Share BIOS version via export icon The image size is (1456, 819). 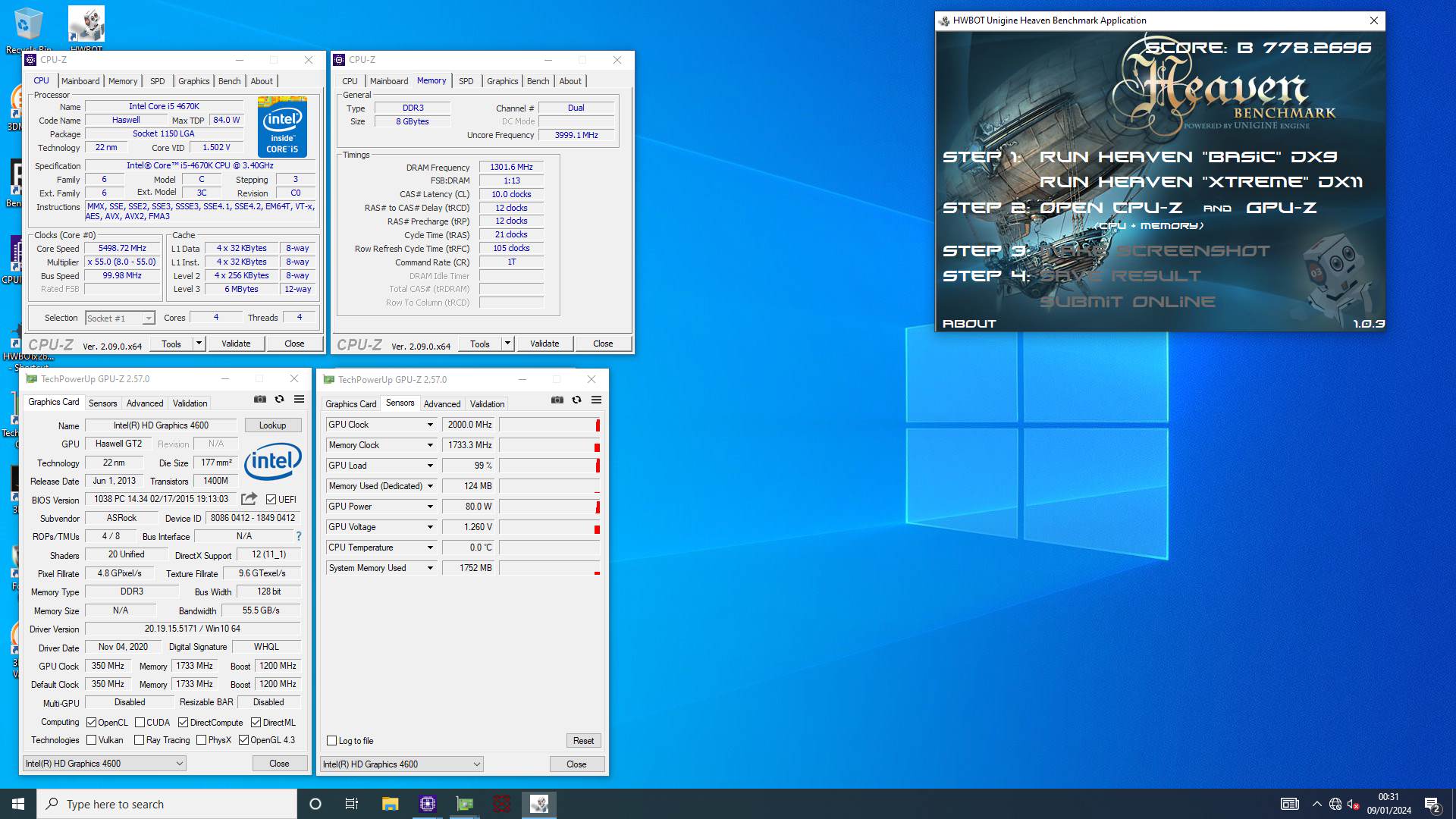coord(249,499)
